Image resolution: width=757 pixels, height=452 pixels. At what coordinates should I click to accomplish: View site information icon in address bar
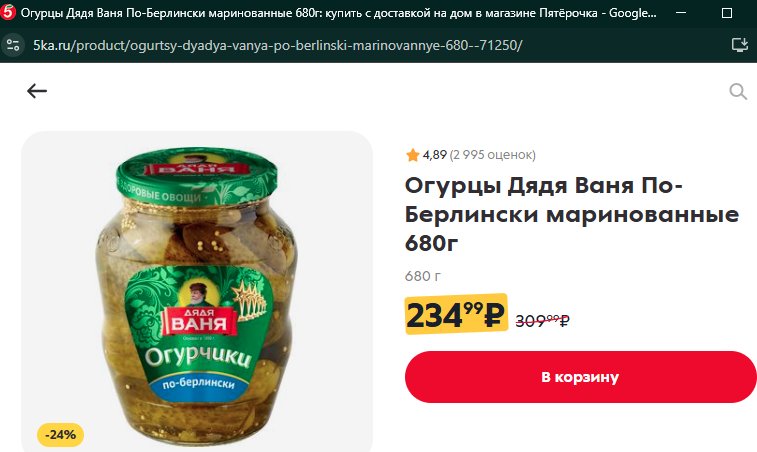pyautogui.click(x=13, y=45)
